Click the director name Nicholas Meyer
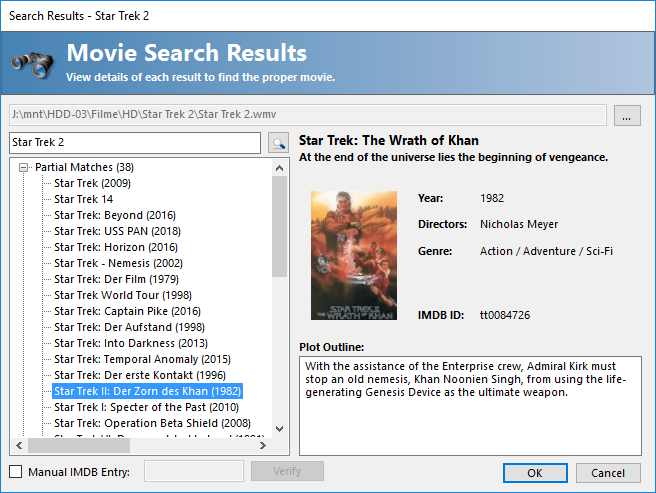The image size is (656, 493). pyautogui.click(x=519, y=224)
